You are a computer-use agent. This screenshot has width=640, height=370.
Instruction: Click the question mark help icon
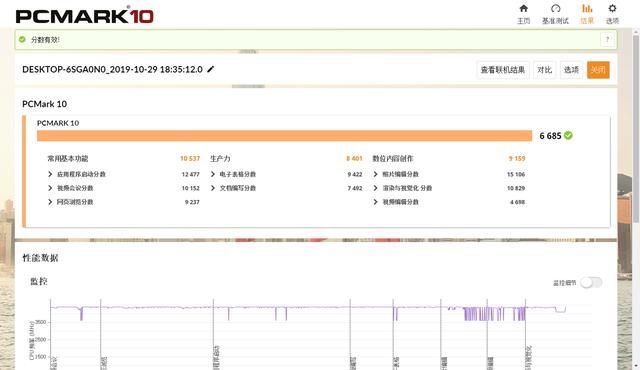click(x=607, y=40)
